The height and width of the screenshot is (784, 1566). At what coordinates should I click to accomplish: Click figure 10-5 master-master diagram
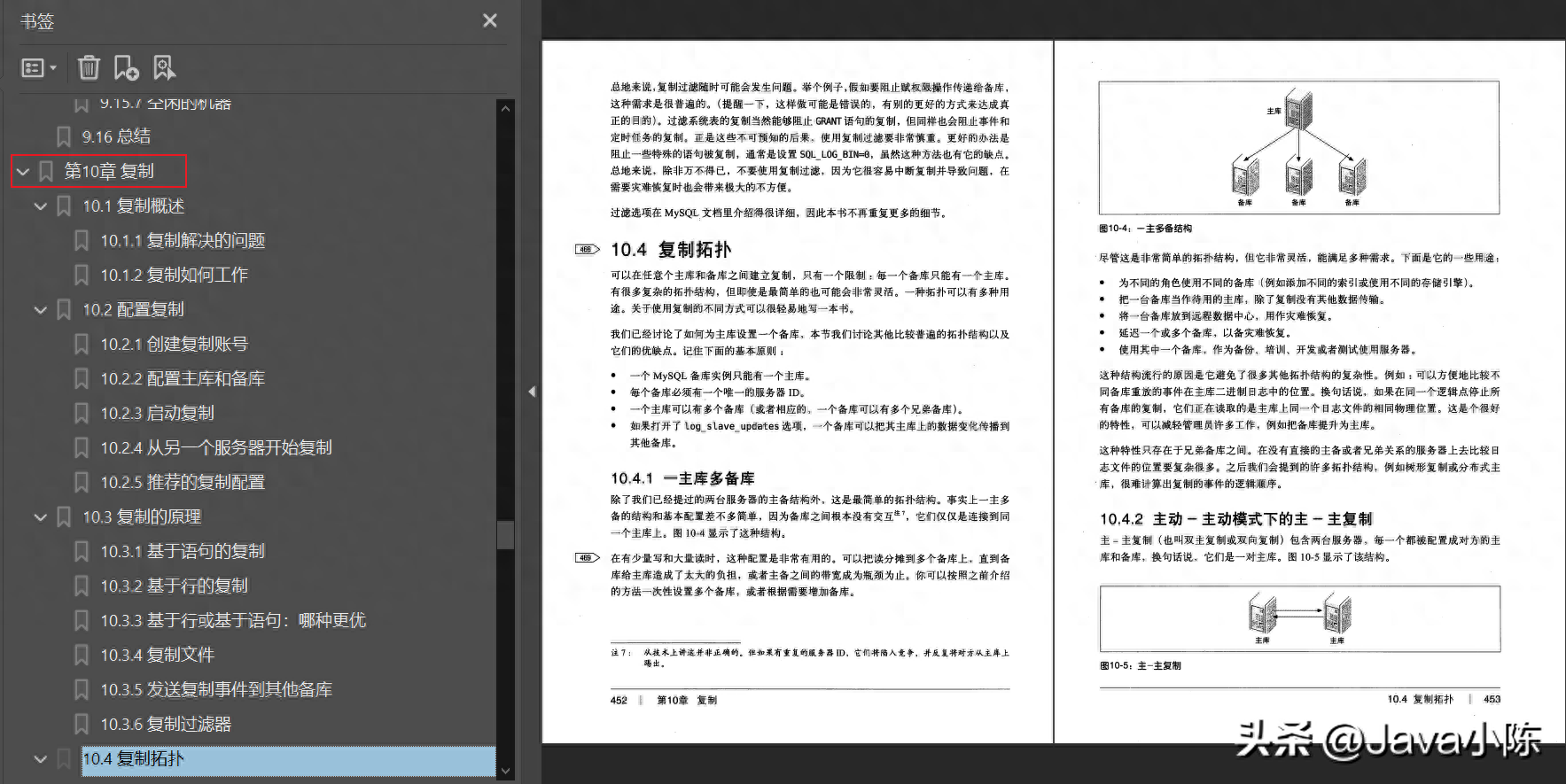click(x=1300, y=619)
